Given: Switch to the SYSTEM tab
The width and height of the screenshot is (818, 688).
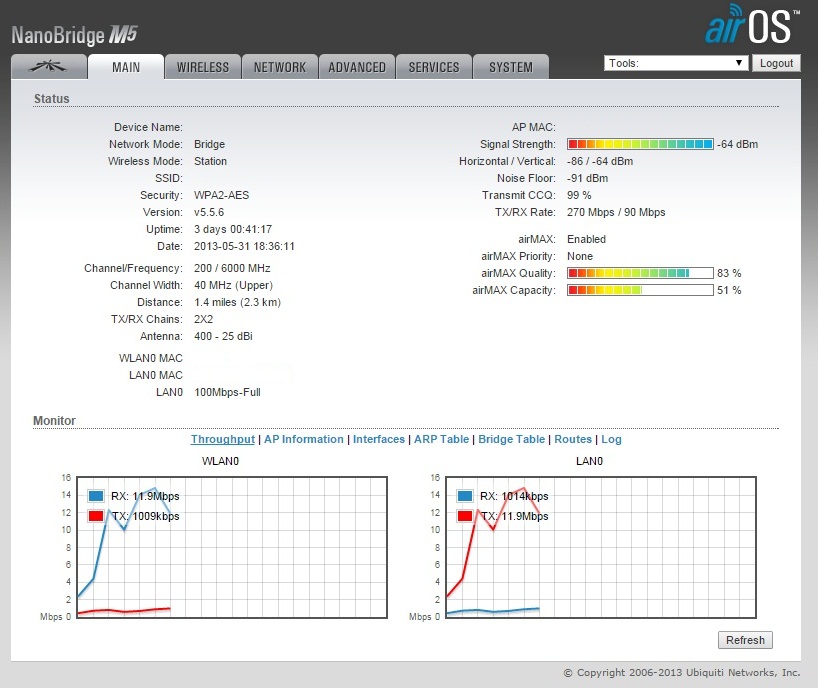Looking at the screenshot, I should click(511, 67).
